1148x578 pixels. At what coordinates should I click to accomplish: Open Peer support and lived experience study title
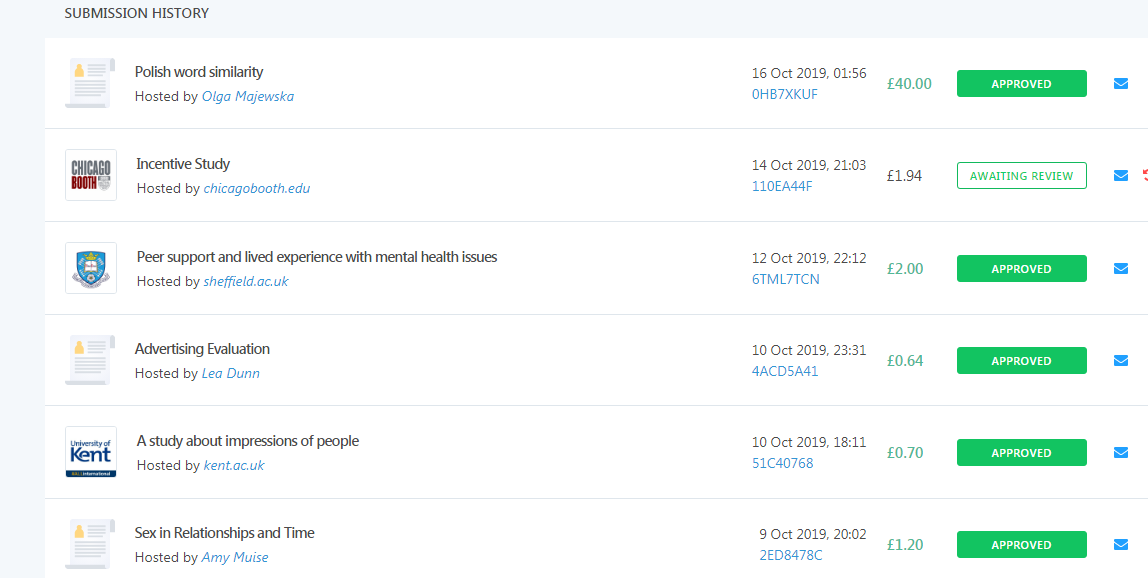(317, 257)
